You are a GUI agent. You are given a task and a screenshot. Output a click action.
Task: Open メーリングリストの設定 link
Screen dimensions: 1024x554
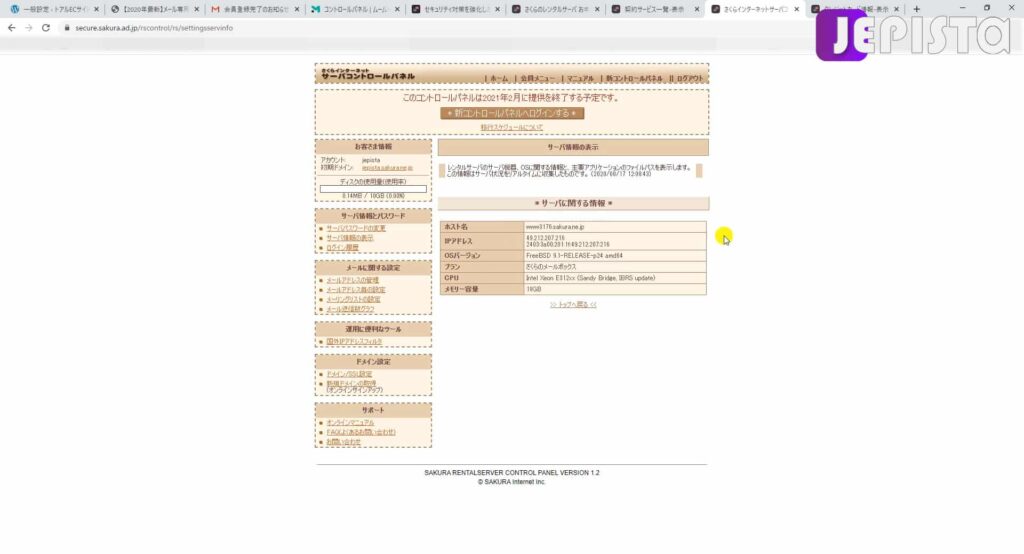coord(353,299)
